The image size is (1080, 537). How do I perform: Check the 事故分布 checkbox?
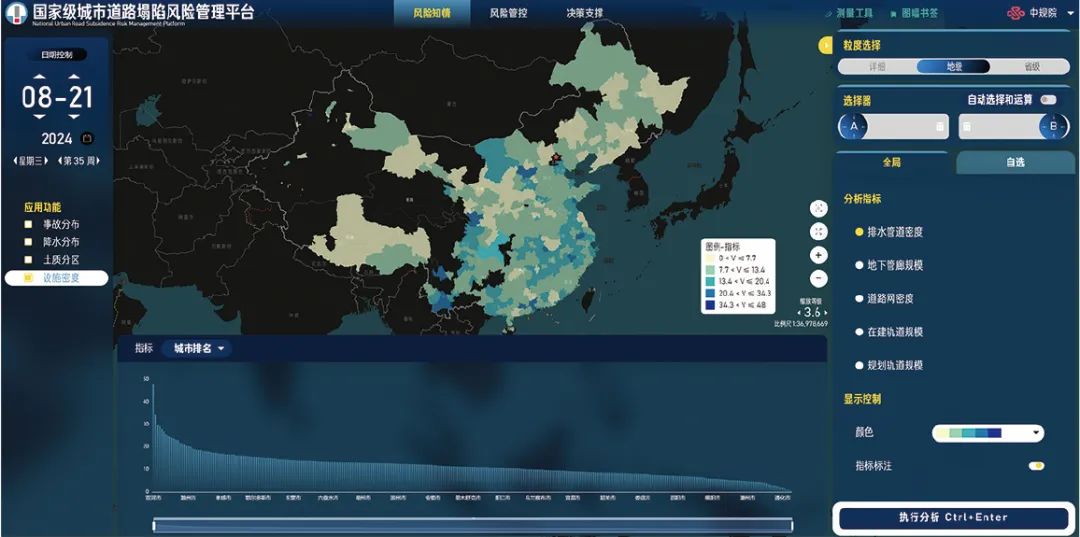click(x=29, y=224)
